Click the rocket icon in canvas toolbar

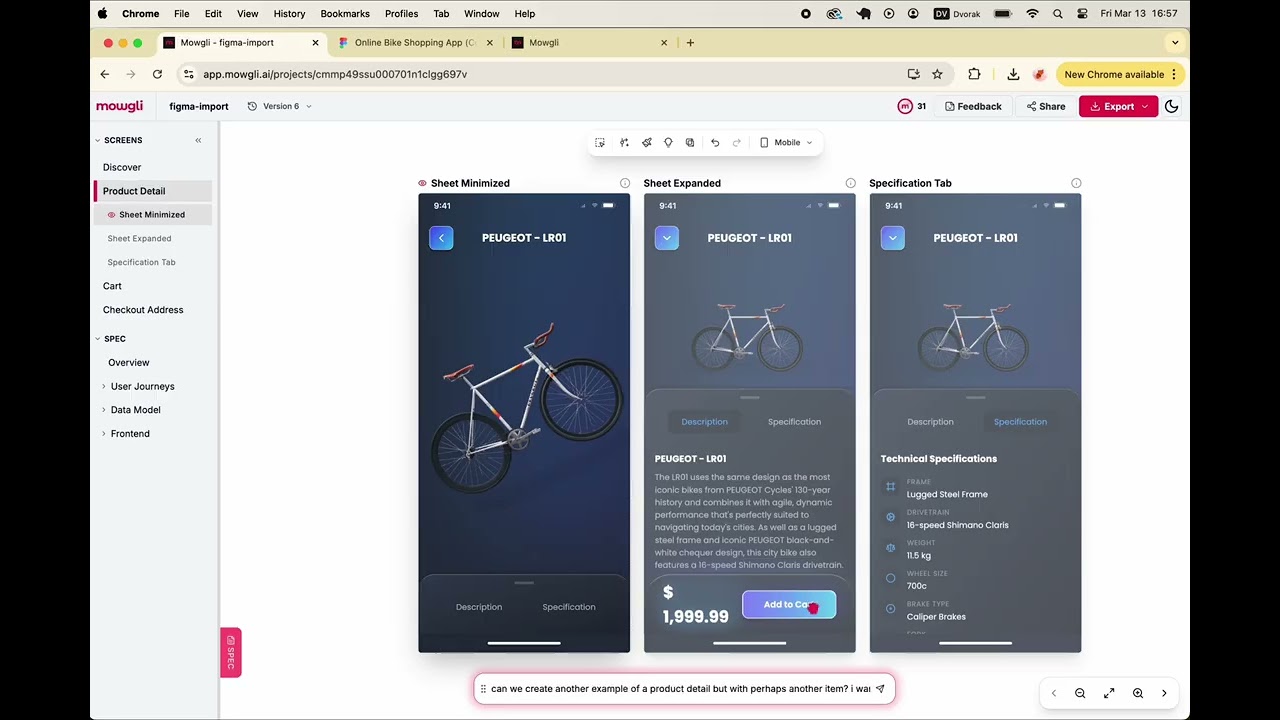click(x=647, y=143)
